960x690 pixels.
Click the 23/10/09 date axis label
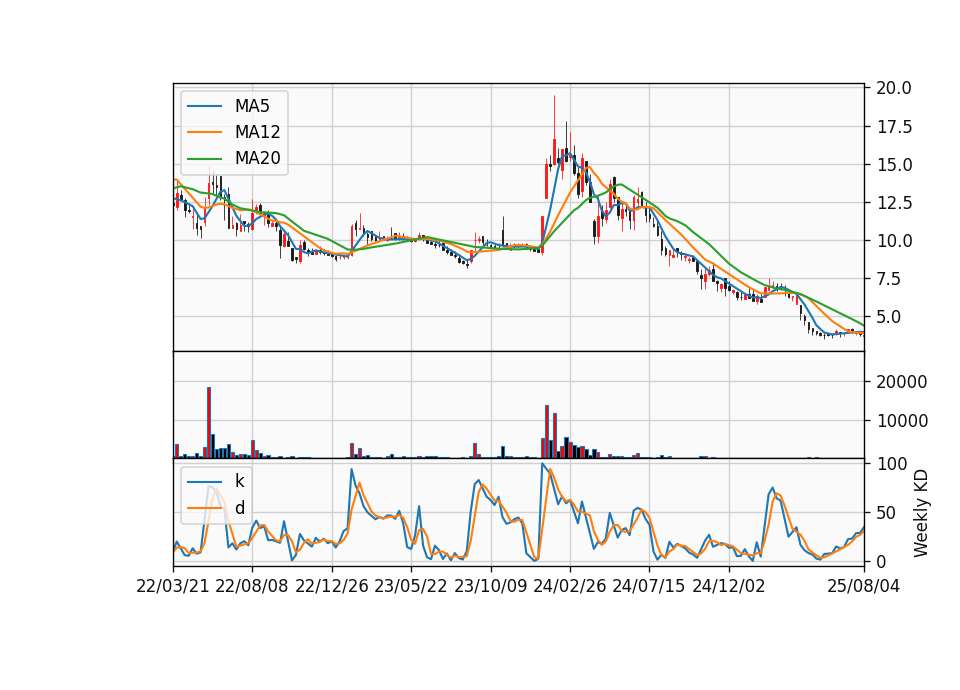[x=490, y=586]
